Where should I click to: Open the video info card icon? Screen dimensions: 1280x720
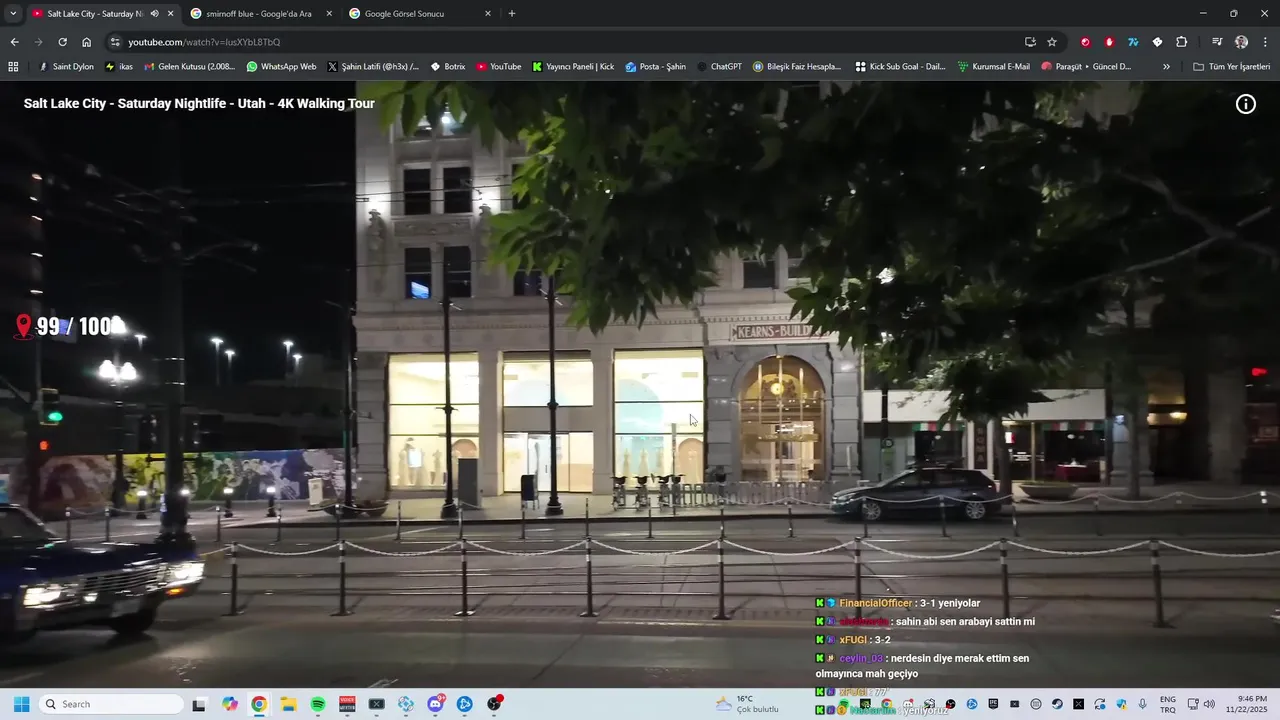click(1245, 104)
